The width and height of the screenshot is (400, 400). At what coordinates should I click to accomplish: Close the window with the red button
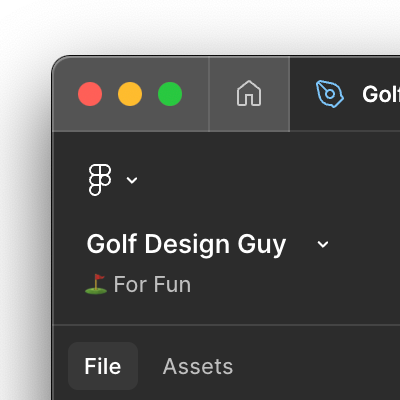(x=90, y=94)
